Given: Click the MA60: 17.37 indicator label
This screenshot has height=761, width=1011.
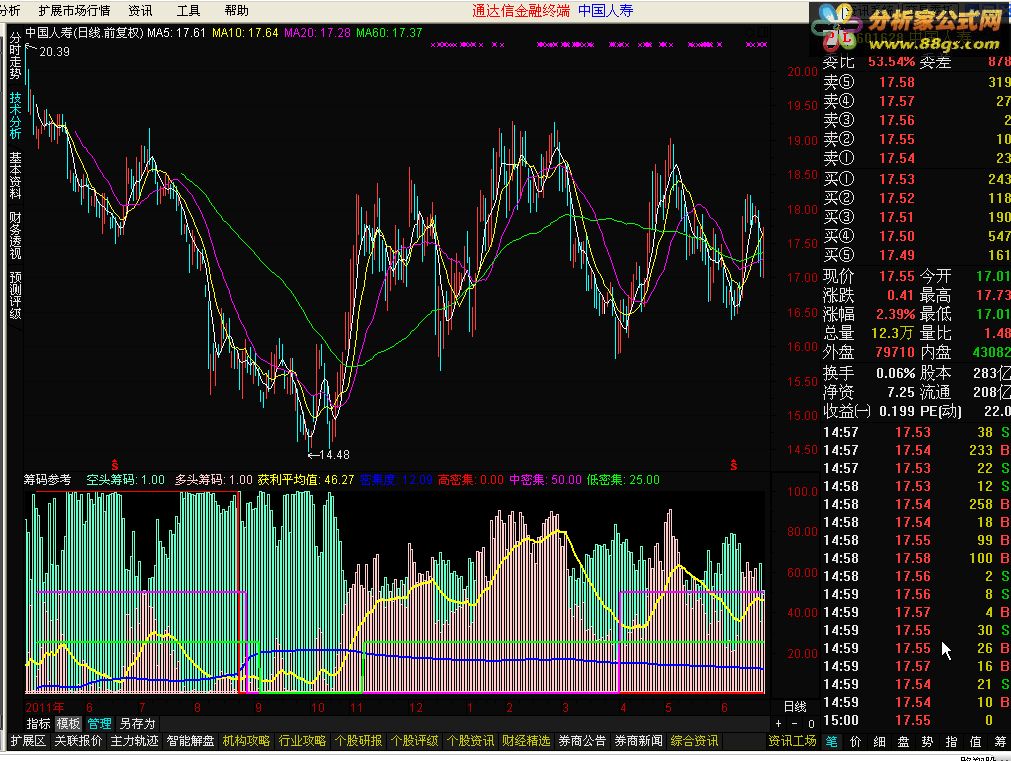Looking at the screenshot, I should point(389,33).
